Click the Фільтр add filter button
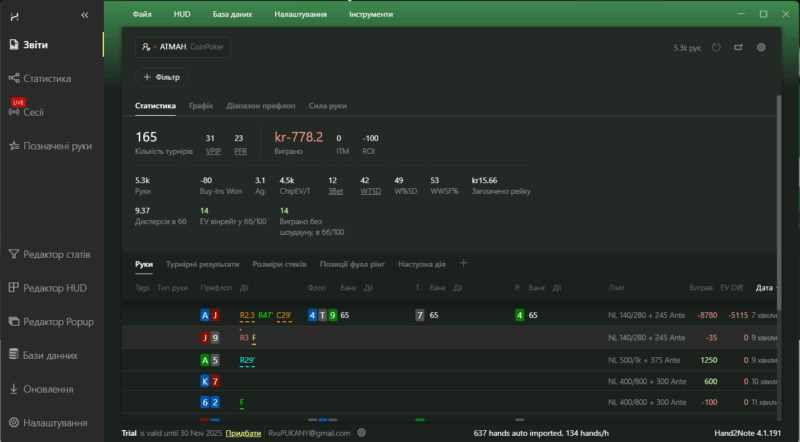 click(x=161, y=76)
